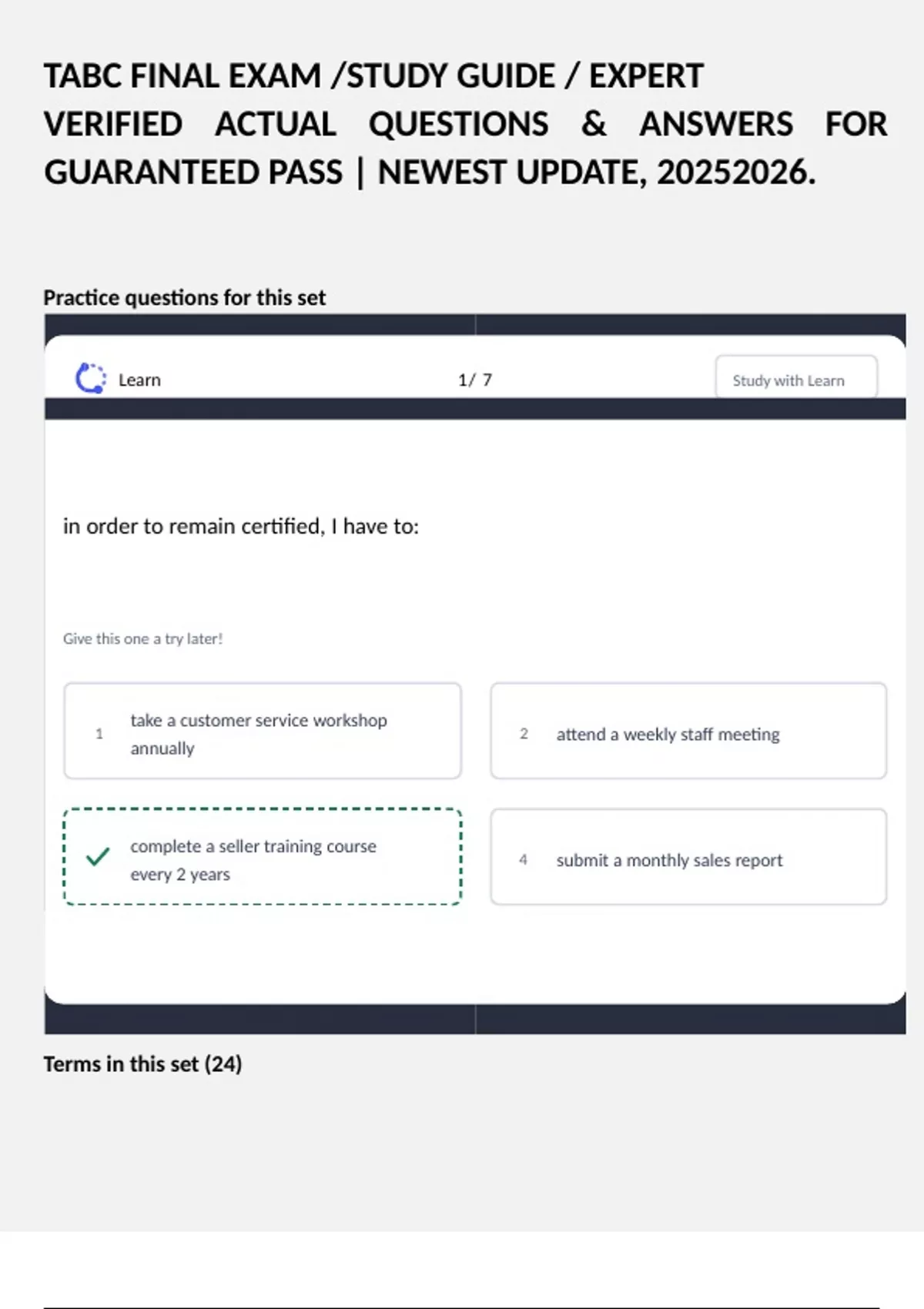Click the number 2 answer badge
This screenshot has width=924, height=1309.
pyautogui.click(x=524, y=734)
